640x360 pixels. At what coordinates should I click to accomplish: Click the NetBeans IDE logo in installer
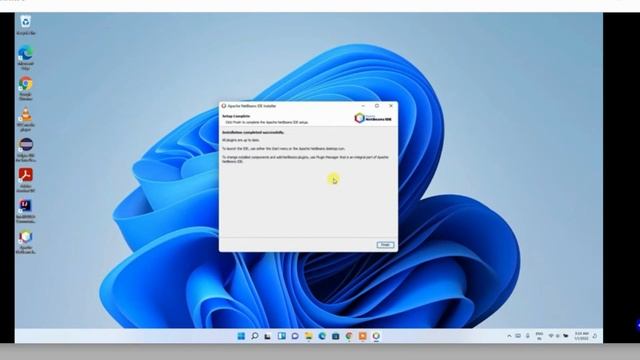coord(373,118)
